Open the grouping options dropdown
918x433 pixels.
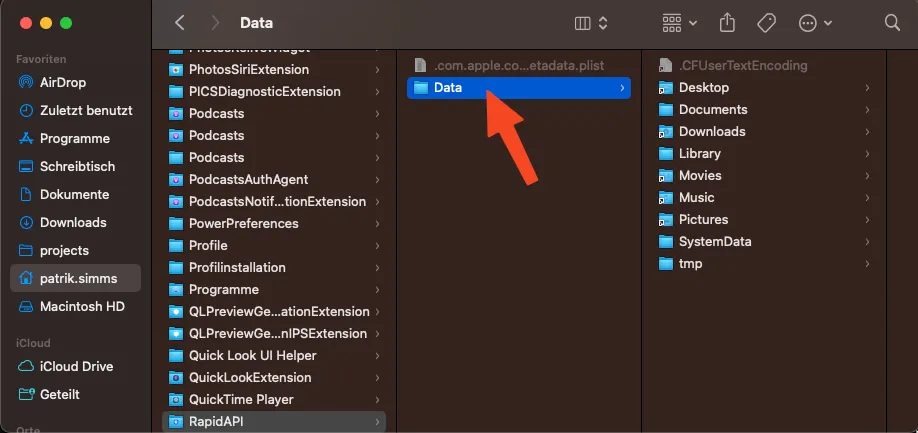click(680, 22)
